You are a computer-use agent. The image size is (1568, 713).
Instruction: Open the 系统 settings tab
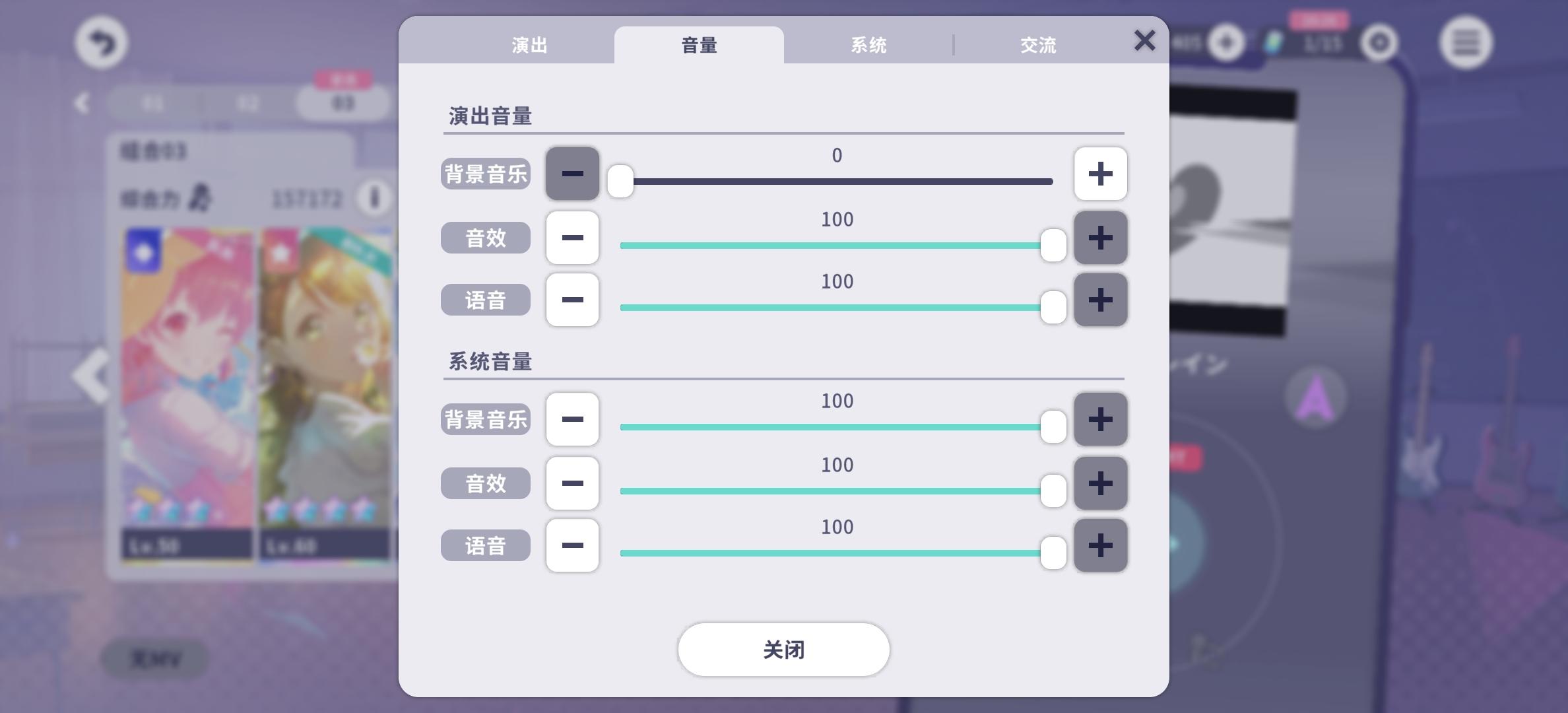pyautogui.click(x=868, y=45)
